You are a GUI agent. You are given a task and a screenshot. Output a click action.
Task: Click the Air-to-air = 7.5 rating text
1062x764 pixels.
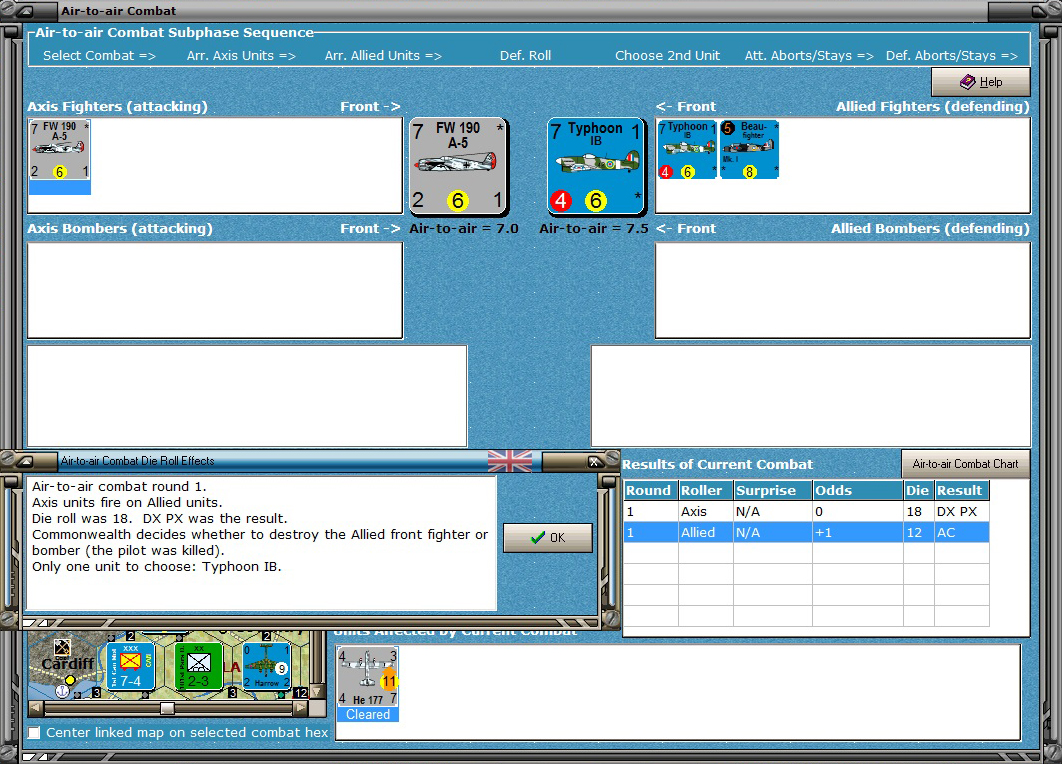click(x=594, y=228)
